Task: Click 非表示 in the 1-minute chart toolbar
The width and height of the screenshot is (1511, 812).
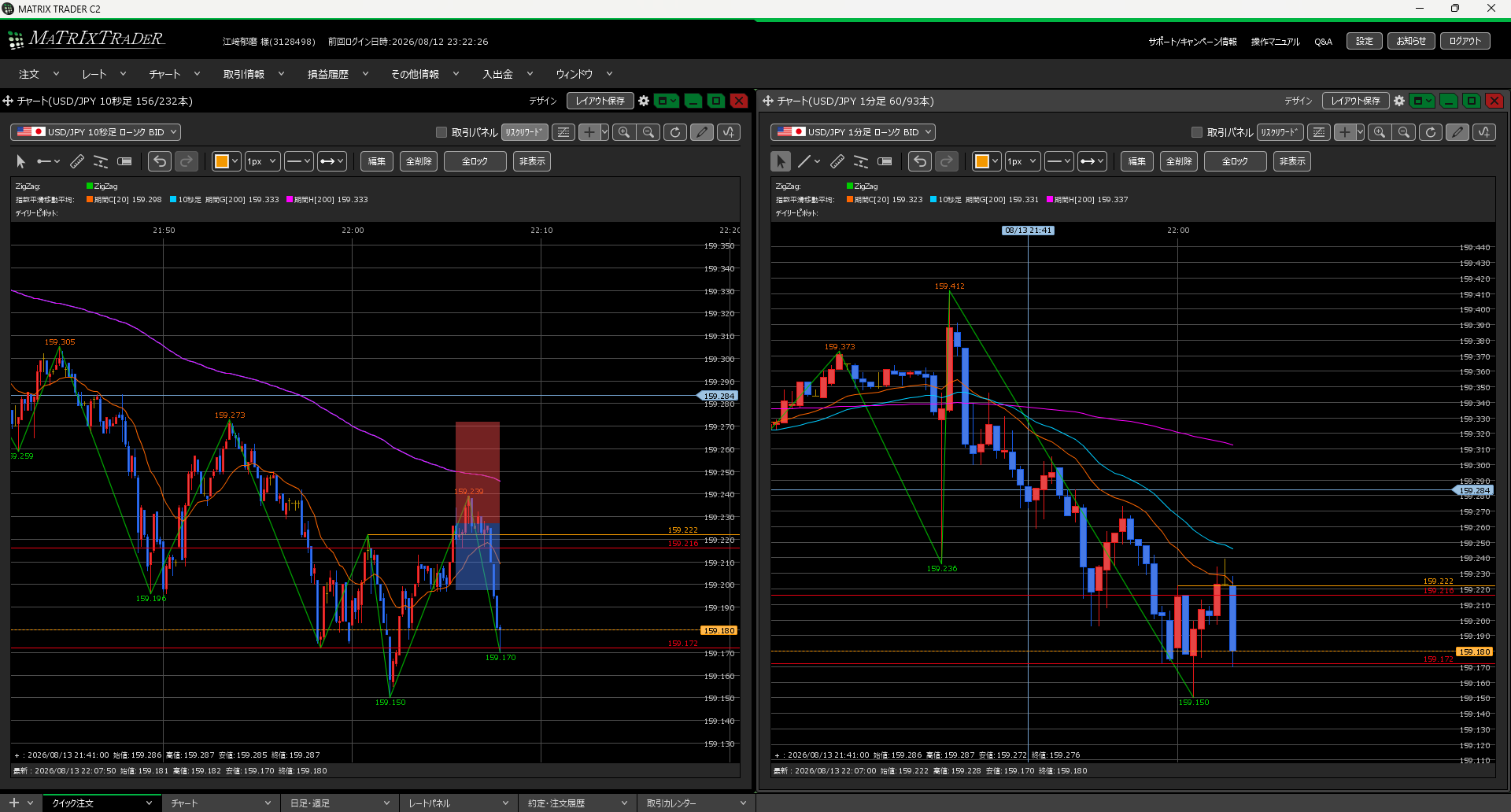Action: click(1292, 161)
